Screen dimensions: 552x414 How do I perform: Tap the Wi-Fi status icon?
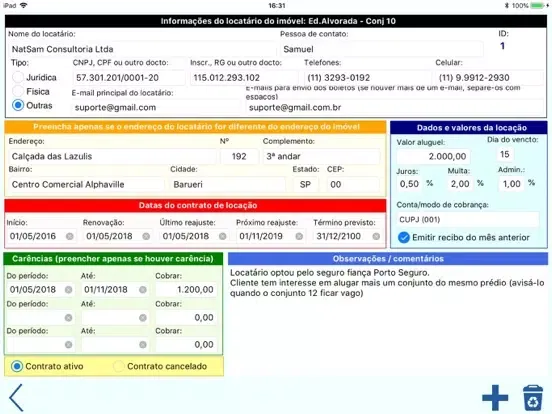[24, 5]
